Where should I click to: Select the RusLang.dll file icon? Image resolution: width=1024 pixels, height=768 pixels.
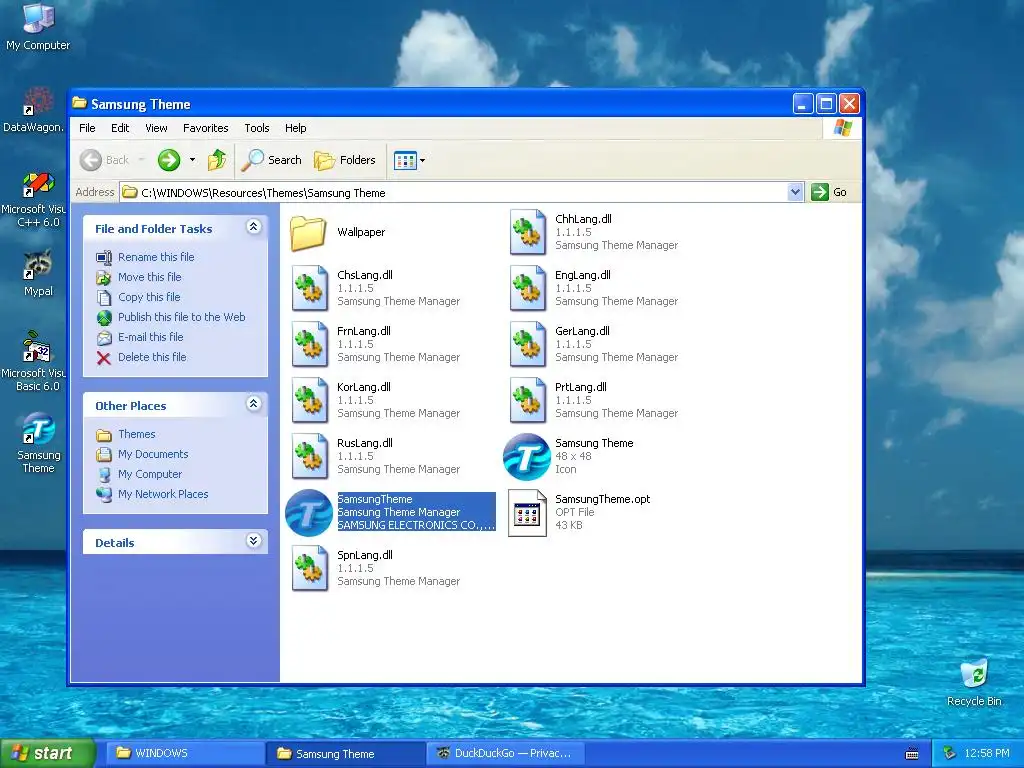[310, 456]
